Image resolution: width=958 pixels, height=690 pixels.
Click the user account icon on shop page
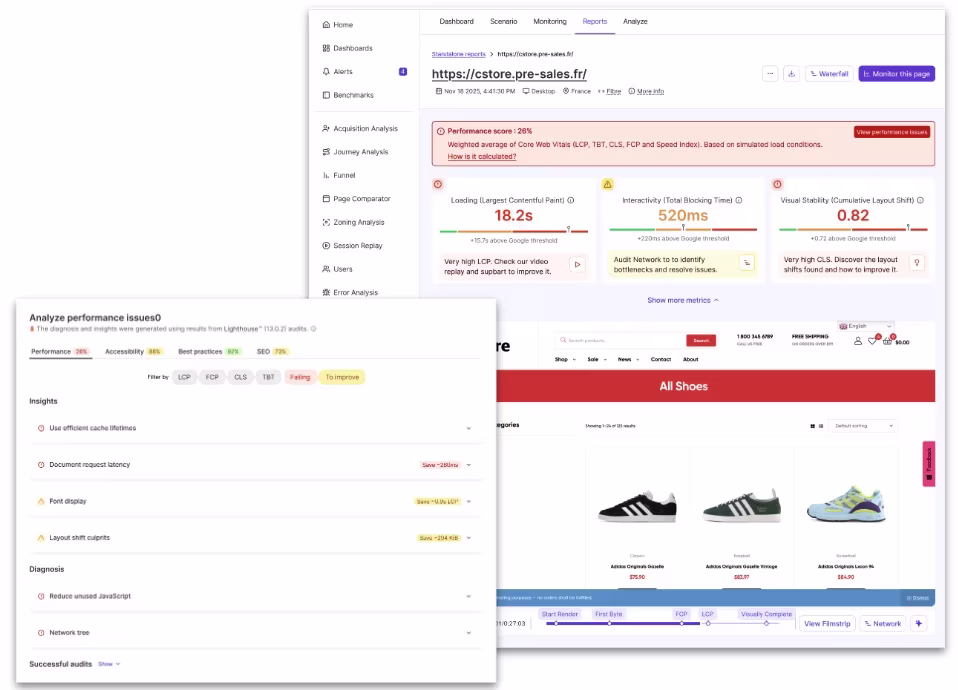(x=858, y=341)
